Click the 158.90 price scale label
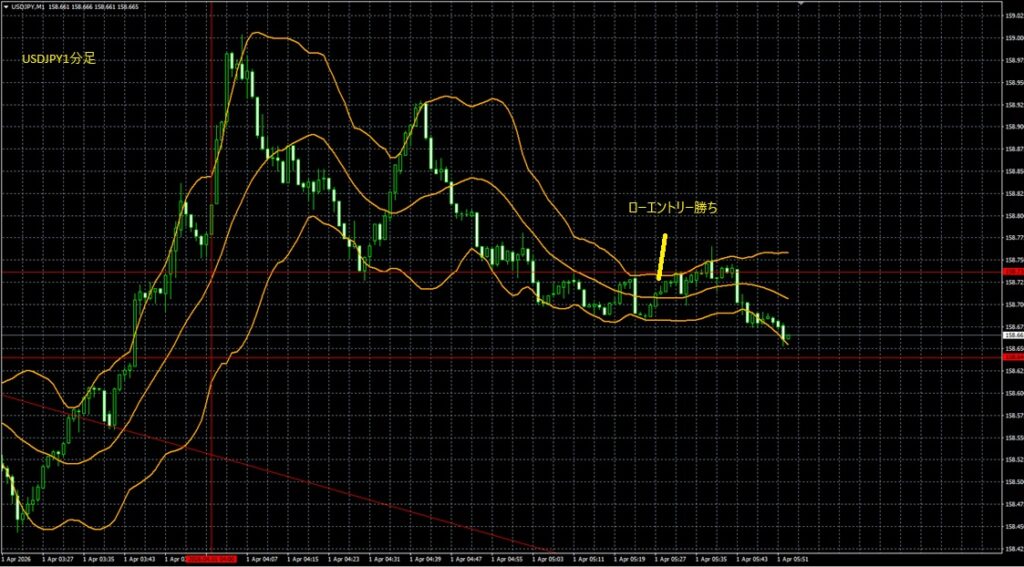Screen dimensions: 1024x567 [x=1014, y=127]
